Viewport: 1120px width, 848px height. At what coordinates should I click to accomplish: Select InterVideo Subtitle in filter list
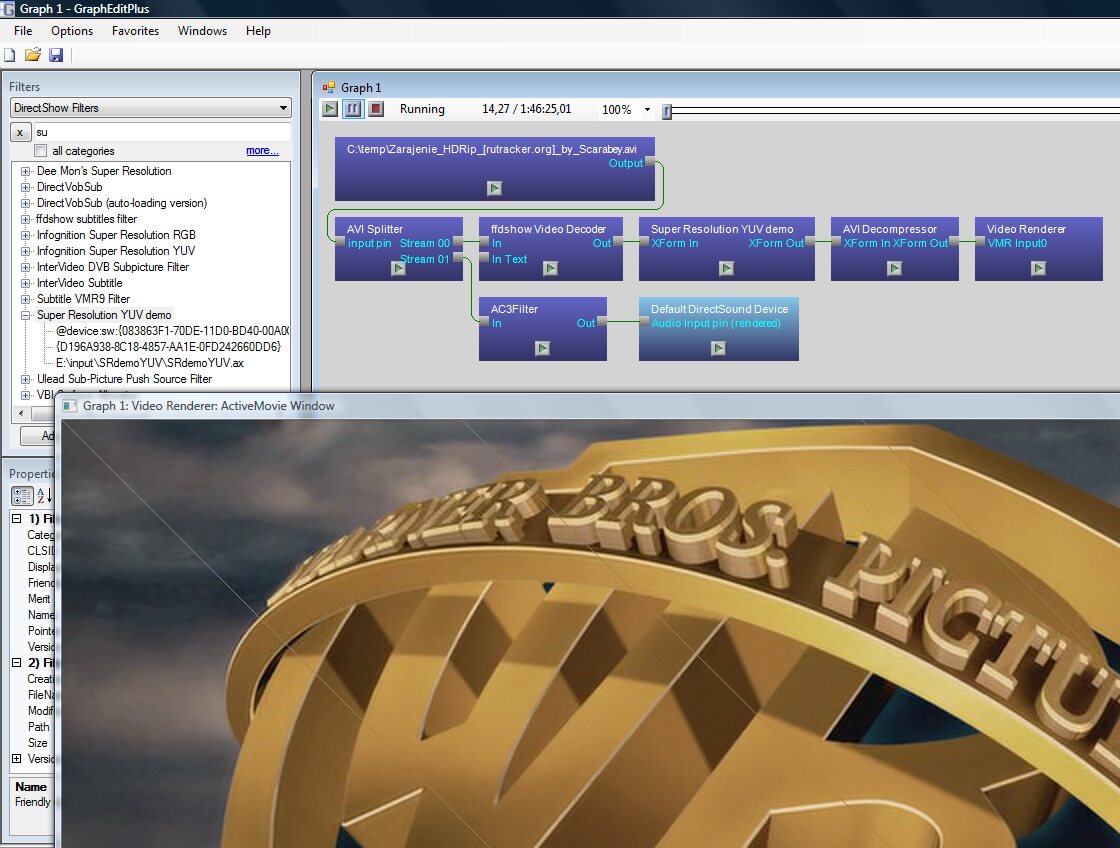[80, 283]
